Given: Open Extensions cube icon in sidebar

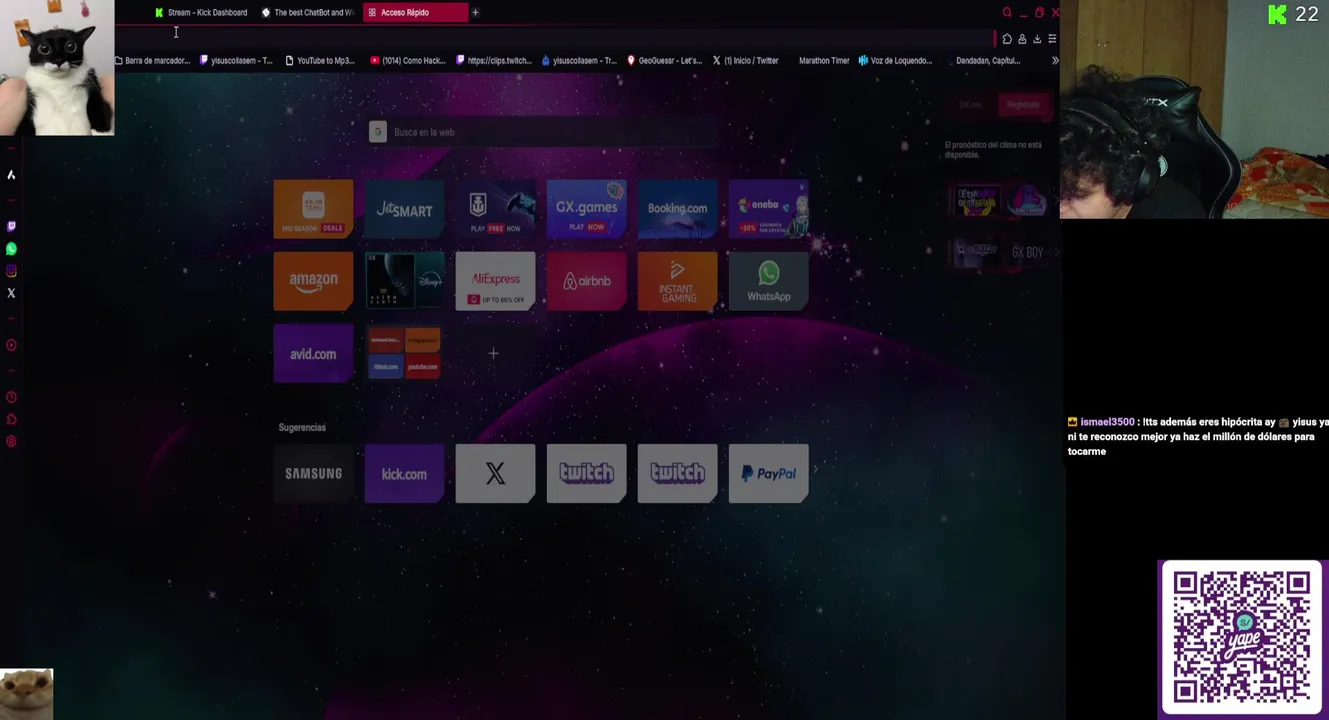Looking at the screenshot, I should [11, 419].
